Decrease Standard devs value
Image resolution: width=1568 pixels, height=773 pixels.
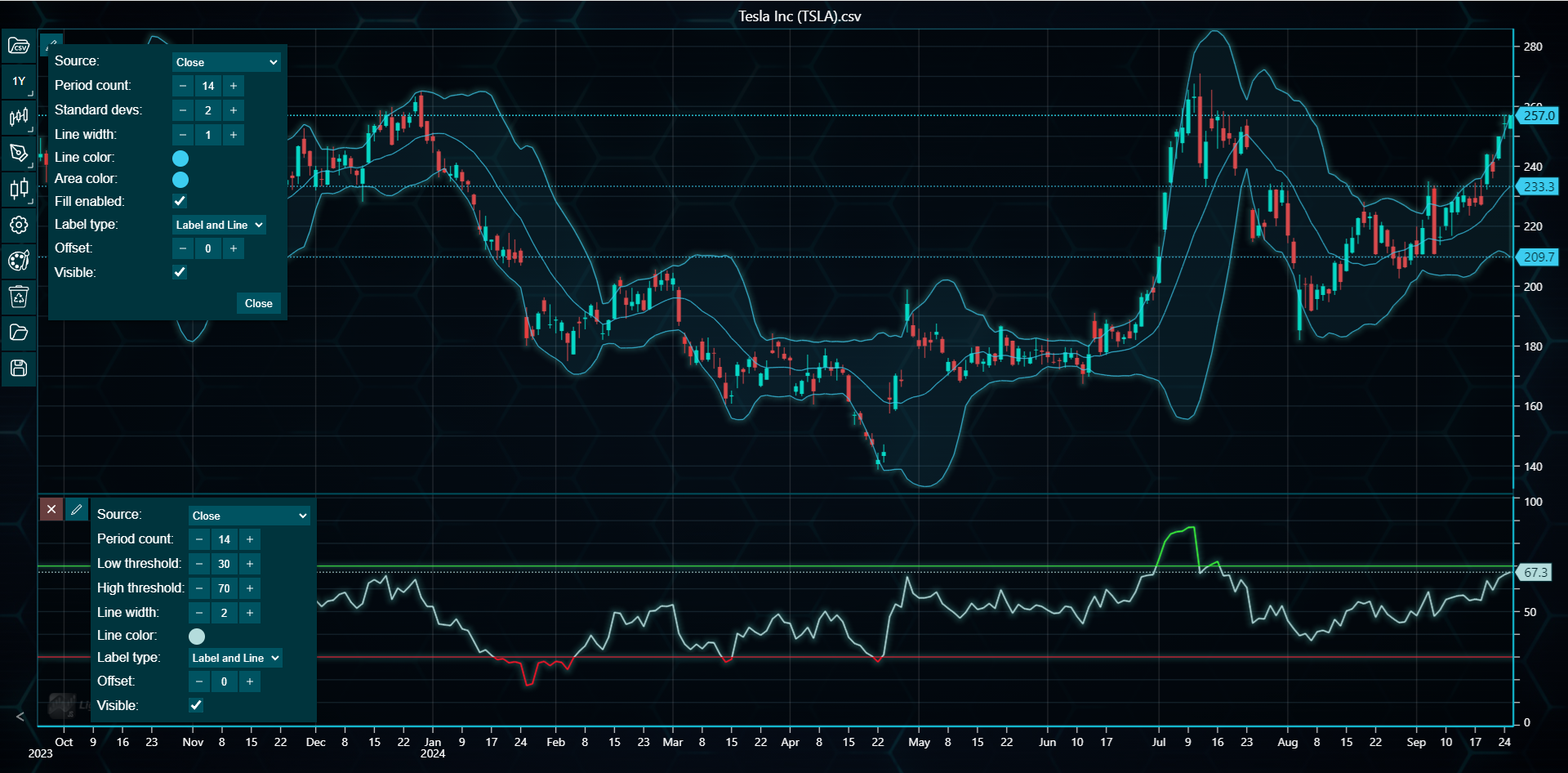tap(183, 110)
